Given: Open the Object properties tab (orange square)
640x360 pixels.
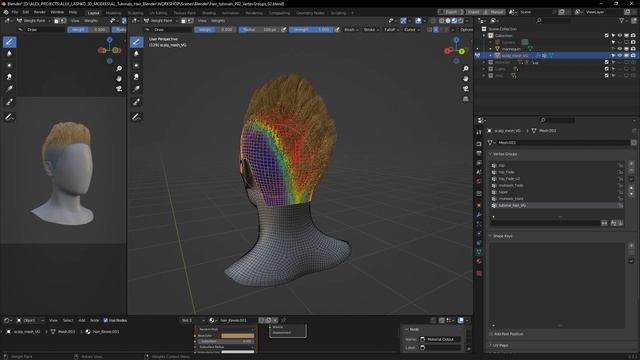Looking at the screenshot, I should coord(479,205).
